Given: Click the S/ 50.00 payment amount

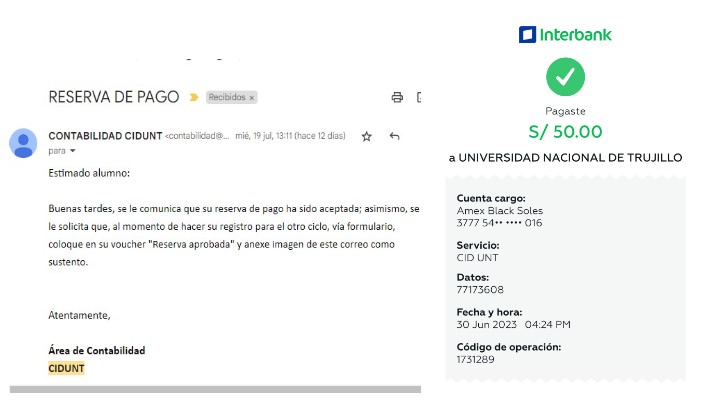Looking at the screenshot, I should tap(565, 132).
